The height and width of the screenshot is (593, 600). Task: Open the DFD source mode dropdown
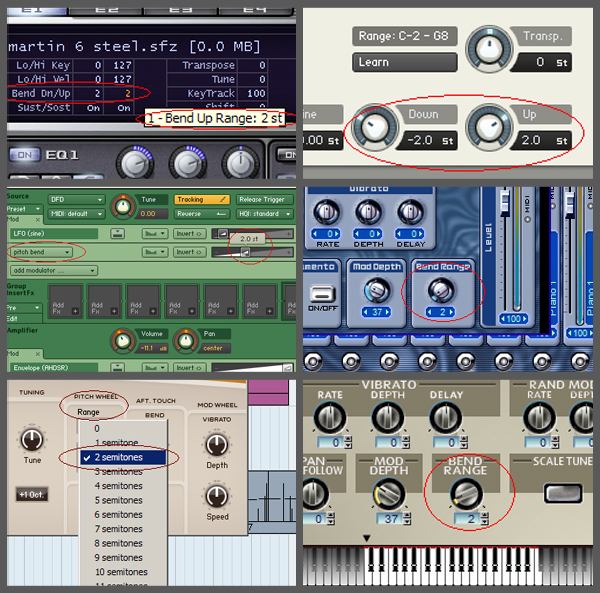(76, 200)
